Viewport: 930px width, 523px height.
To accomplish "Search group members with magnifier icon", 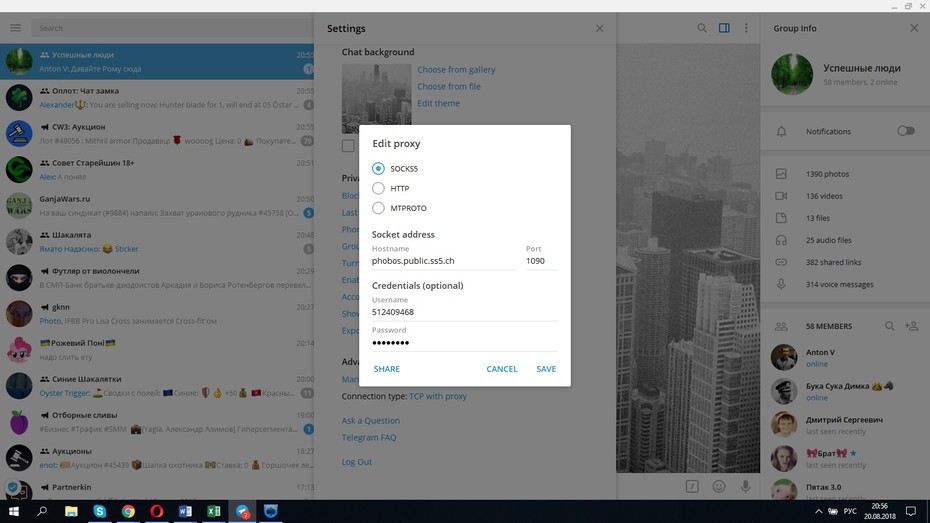I will [890, 326].
